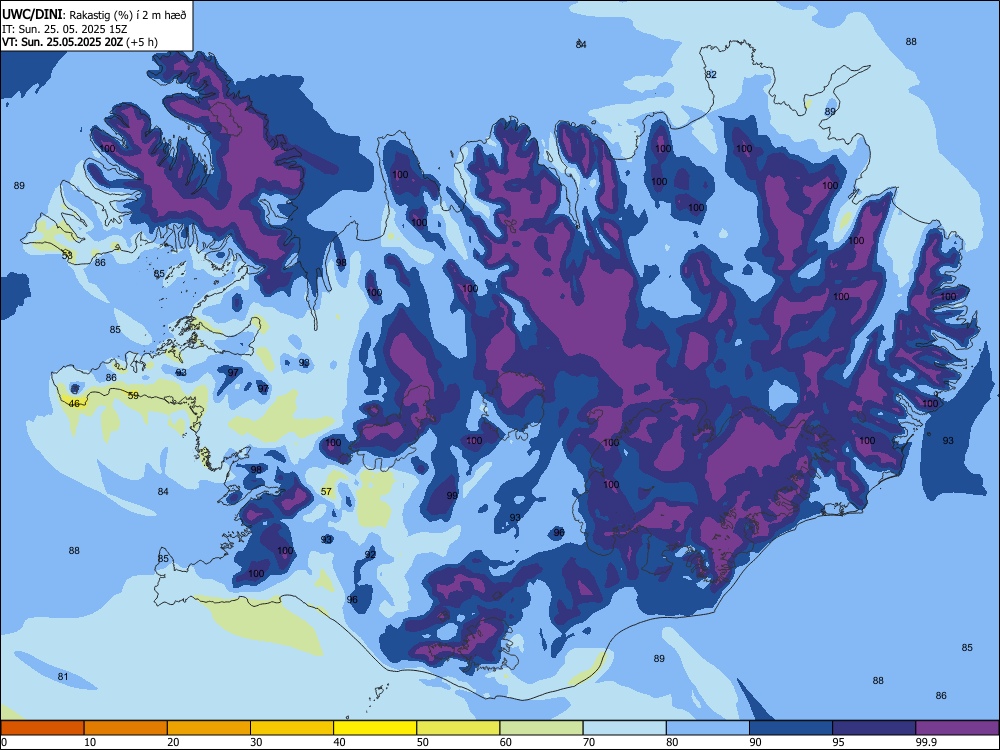Select the 10–20 orange legend swatch
Image resolution: width=1000 pixels, height=750 pixels.
[126, 728]
